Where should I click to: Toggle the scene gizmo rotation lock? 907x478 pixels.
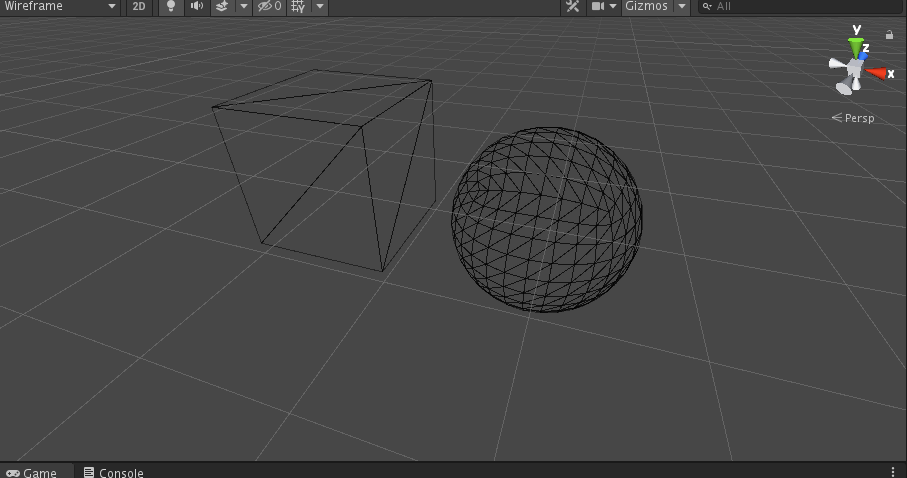click(889, 35)
